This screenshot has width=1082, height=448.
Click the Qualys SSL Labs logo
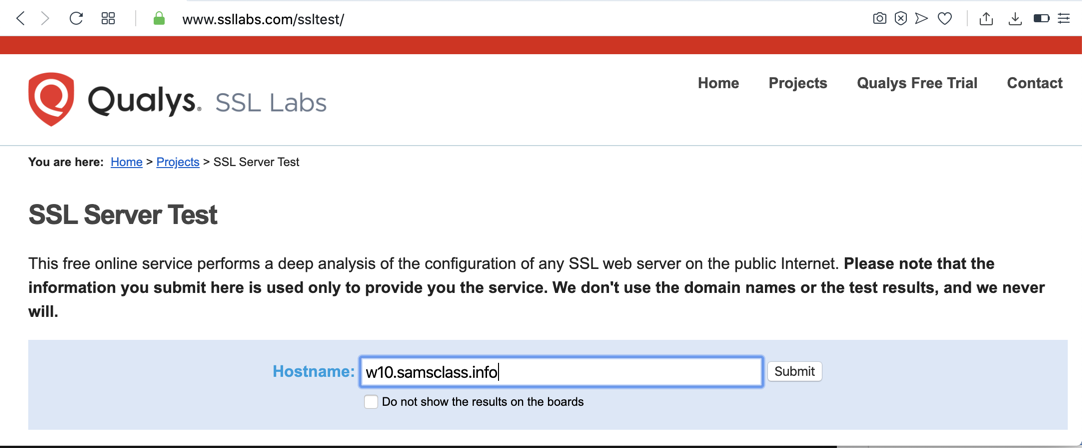pyautogui.click(x=177, y=100)
